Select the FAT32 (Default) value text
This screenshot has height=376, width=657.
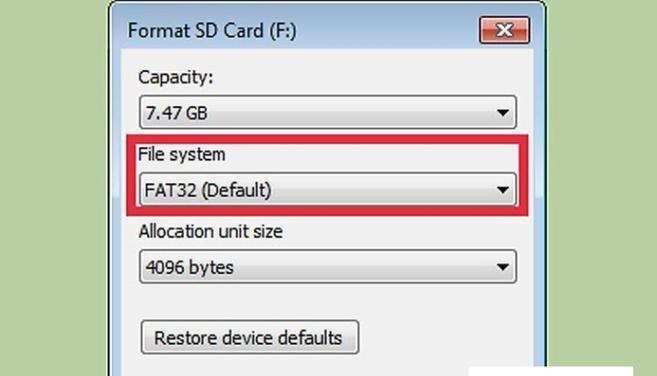(x=208, y=190)
